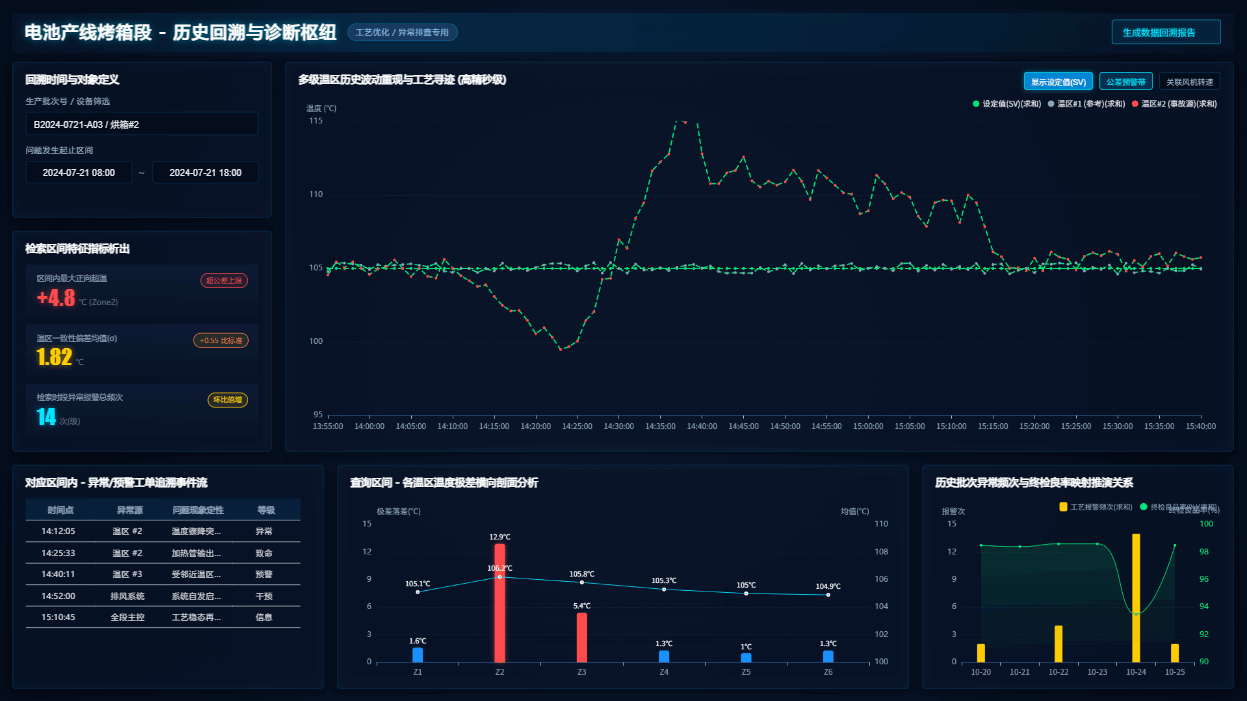Click the 回溯时间与对象定义 panel title

coord(72,79)
